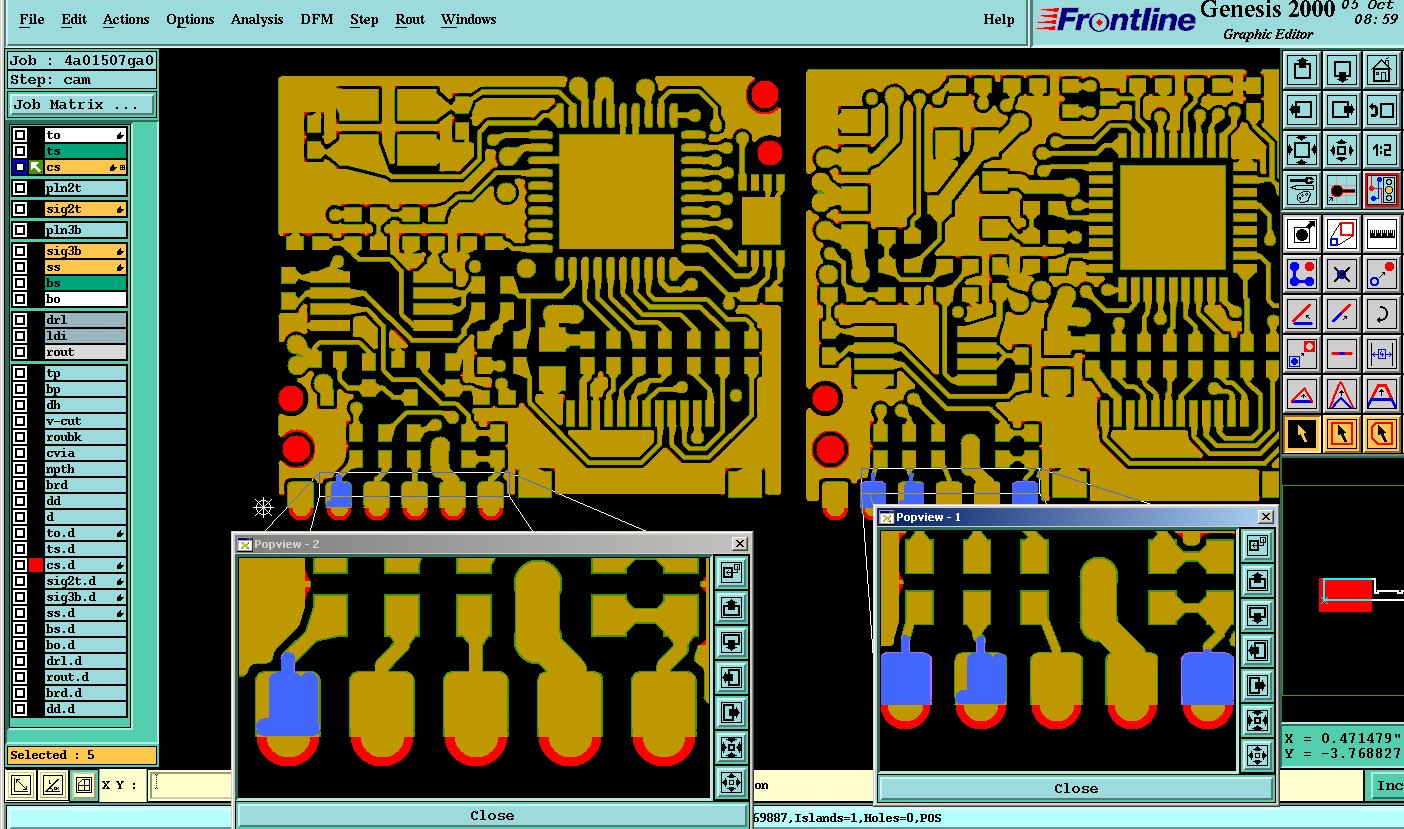Viewport: 1404px width, 829px height.
Task: Select the connected blue-red dots net tool
Action: click(x=1302, y=273)
